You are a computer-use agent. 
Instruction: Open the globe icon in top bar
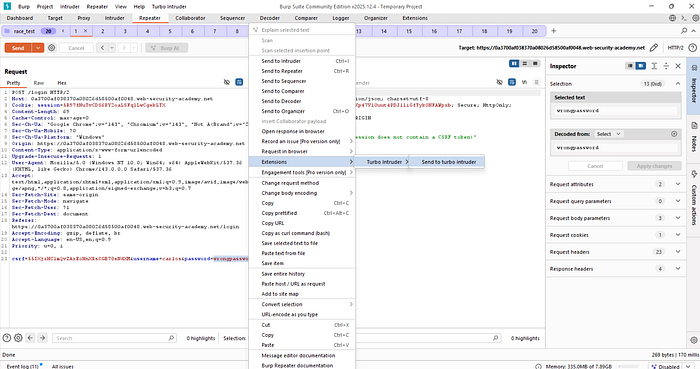click(672, 18)
